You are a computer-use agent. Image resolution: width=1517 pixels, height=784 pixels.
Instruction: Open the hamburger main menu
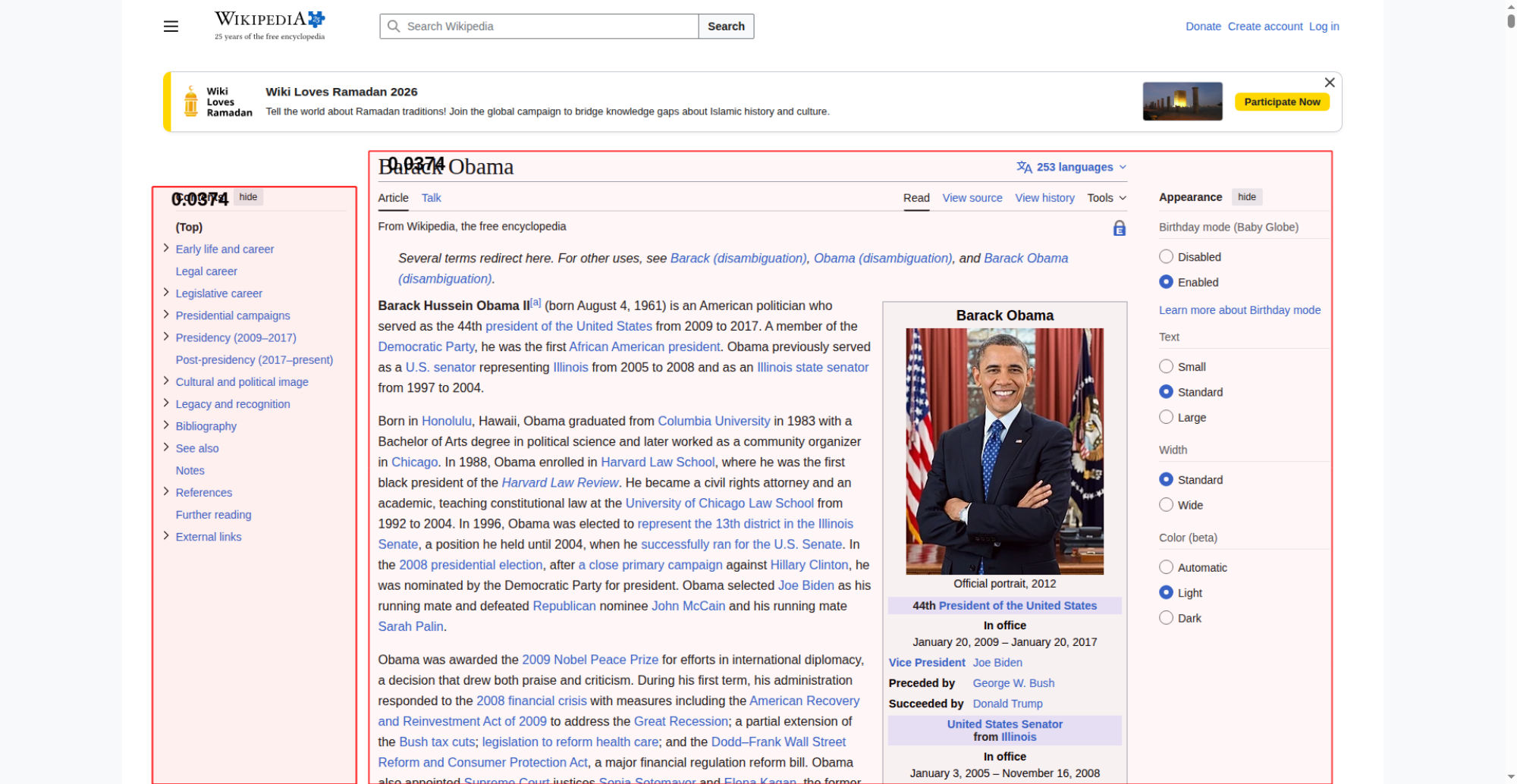click(x=171, y=27)
